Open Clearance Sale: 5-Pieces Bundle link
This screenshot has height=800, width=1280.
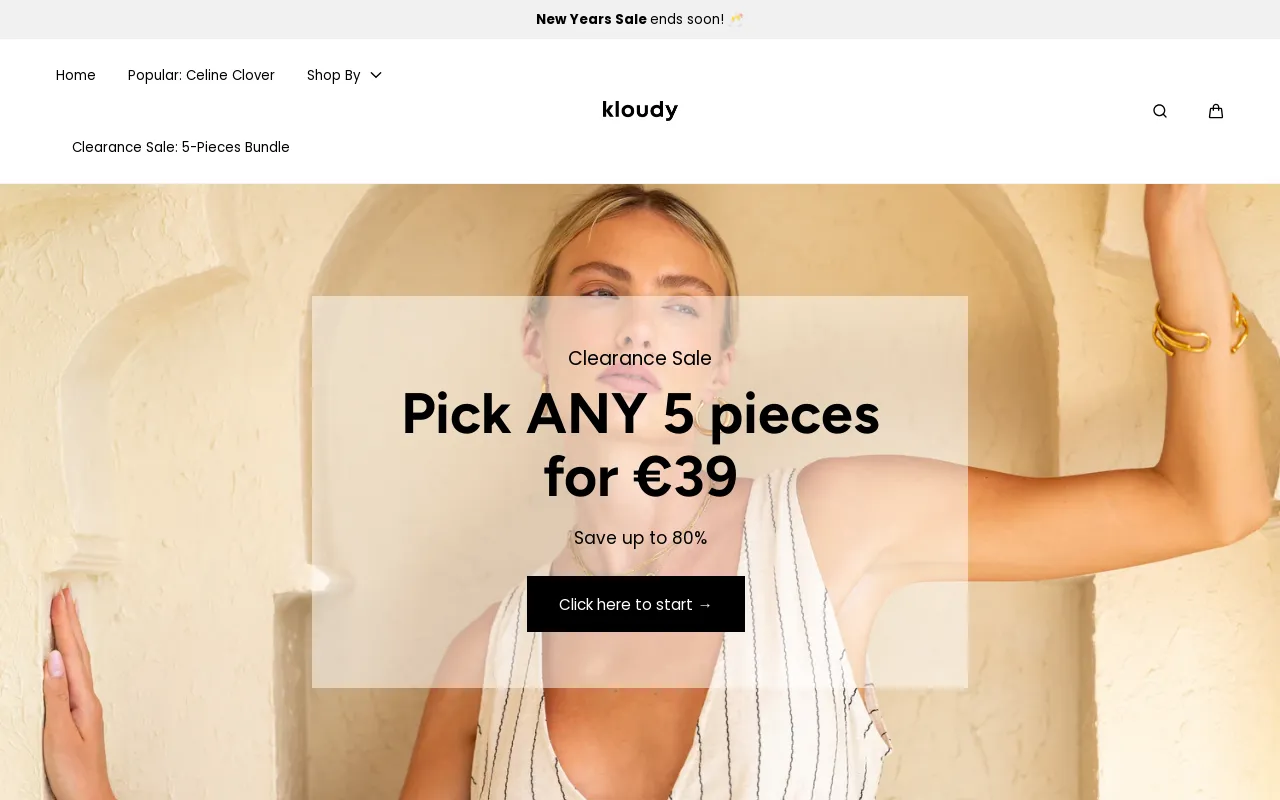[x=181, y=146]
